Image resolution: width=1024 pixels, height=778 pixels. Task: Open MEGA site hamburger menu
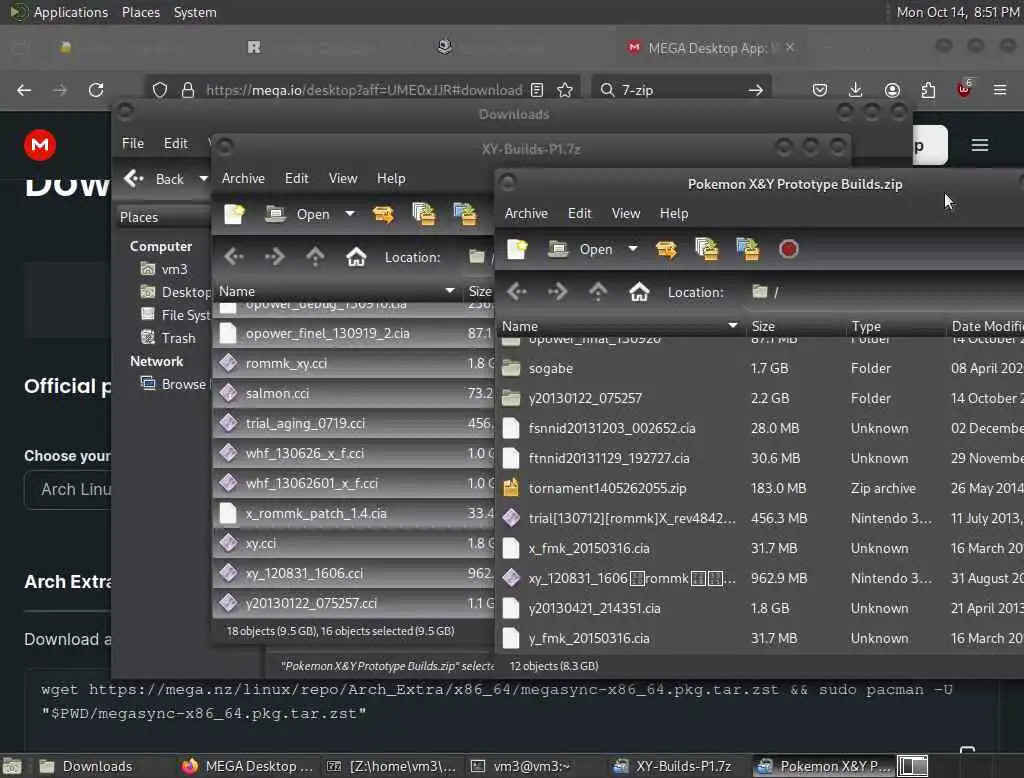click(x=980, y=144)
